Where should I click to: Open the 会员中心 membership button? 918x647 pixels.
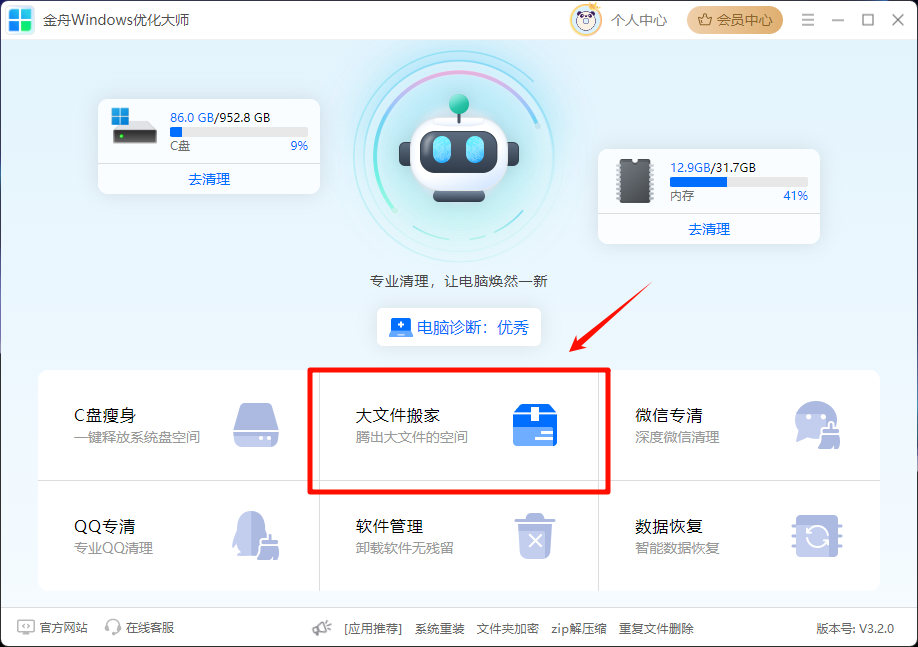(x=735, y=20)
